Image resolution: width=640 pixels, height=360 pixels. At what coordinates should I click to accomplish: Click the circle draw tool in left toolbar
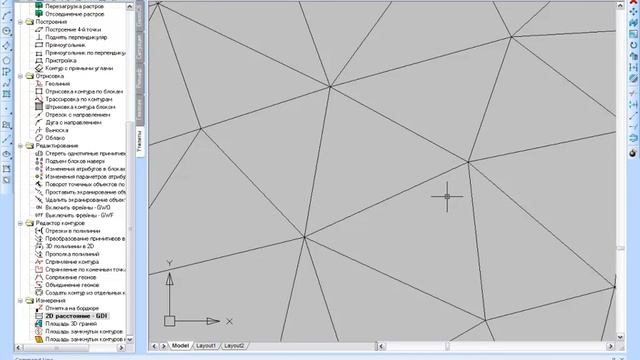6,31
